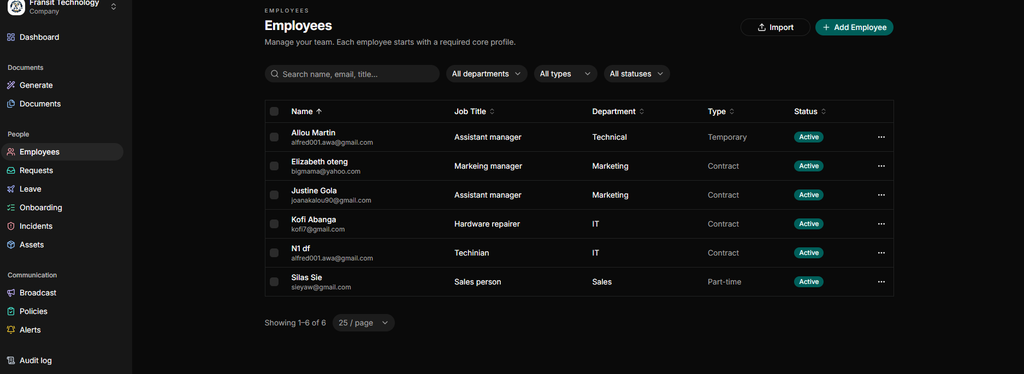Sort by Department column
Screen dimensions: 1024x374
click(x=618, y=112)
